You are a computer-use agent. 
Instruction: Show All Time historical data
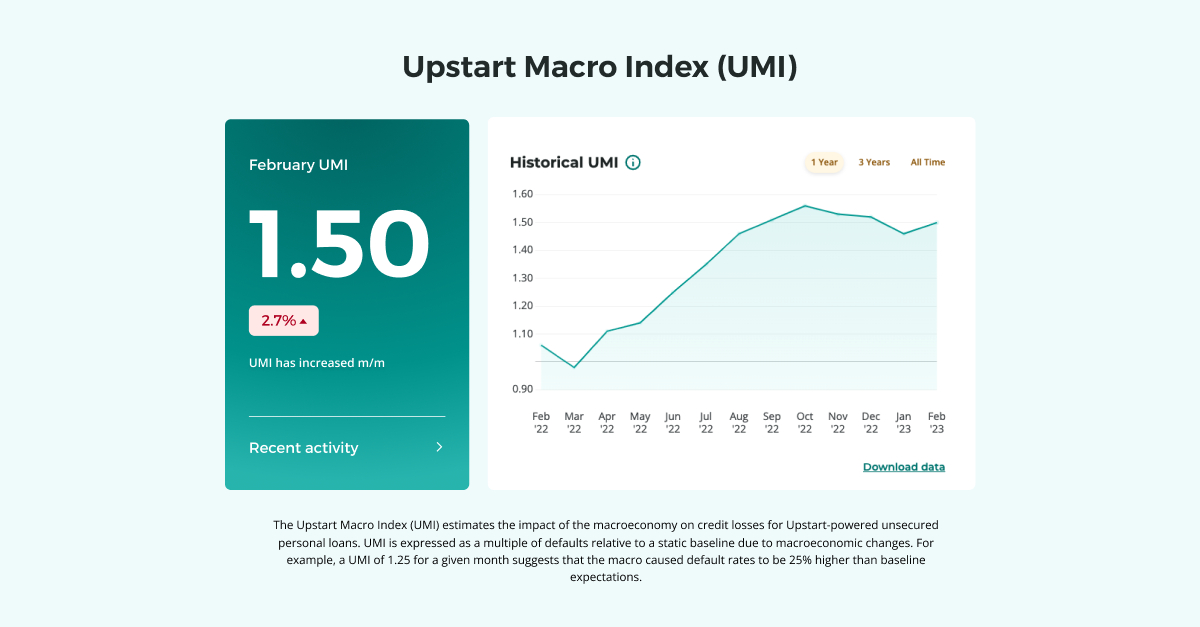(x=927, y=162)
